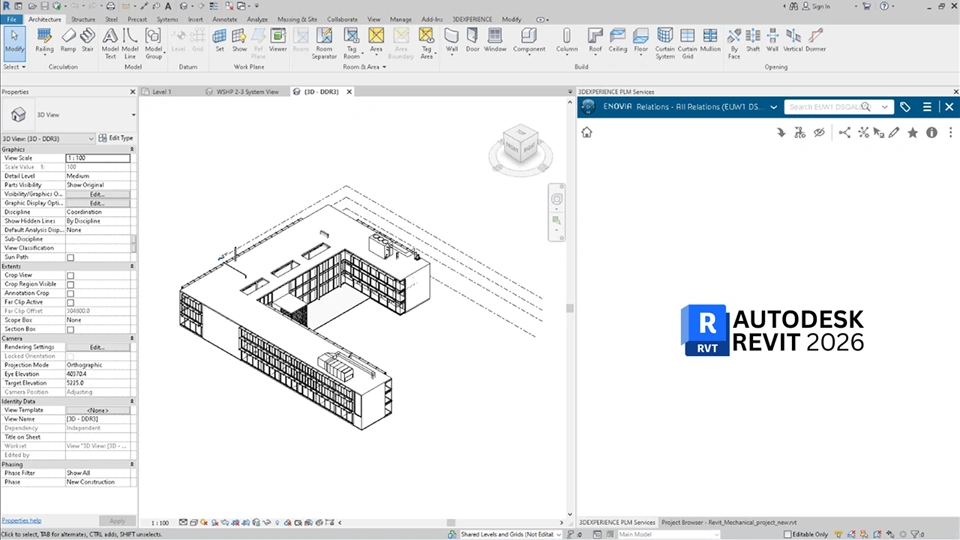Switch to WSHP 2-3 System View tab
This screenshot has height=540, width=960.
pos(247,92)
